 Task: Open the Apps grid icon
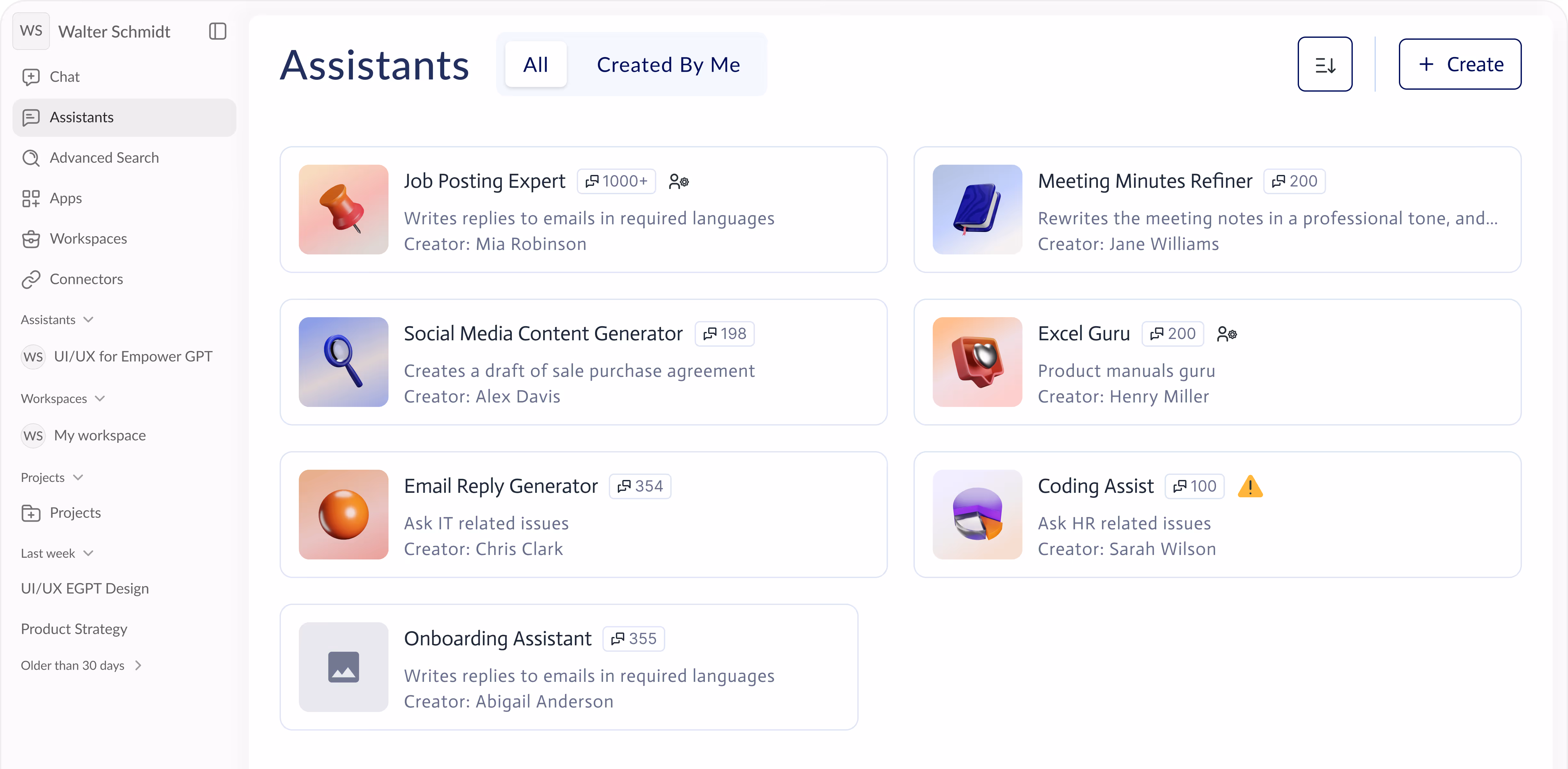[31, 198]
